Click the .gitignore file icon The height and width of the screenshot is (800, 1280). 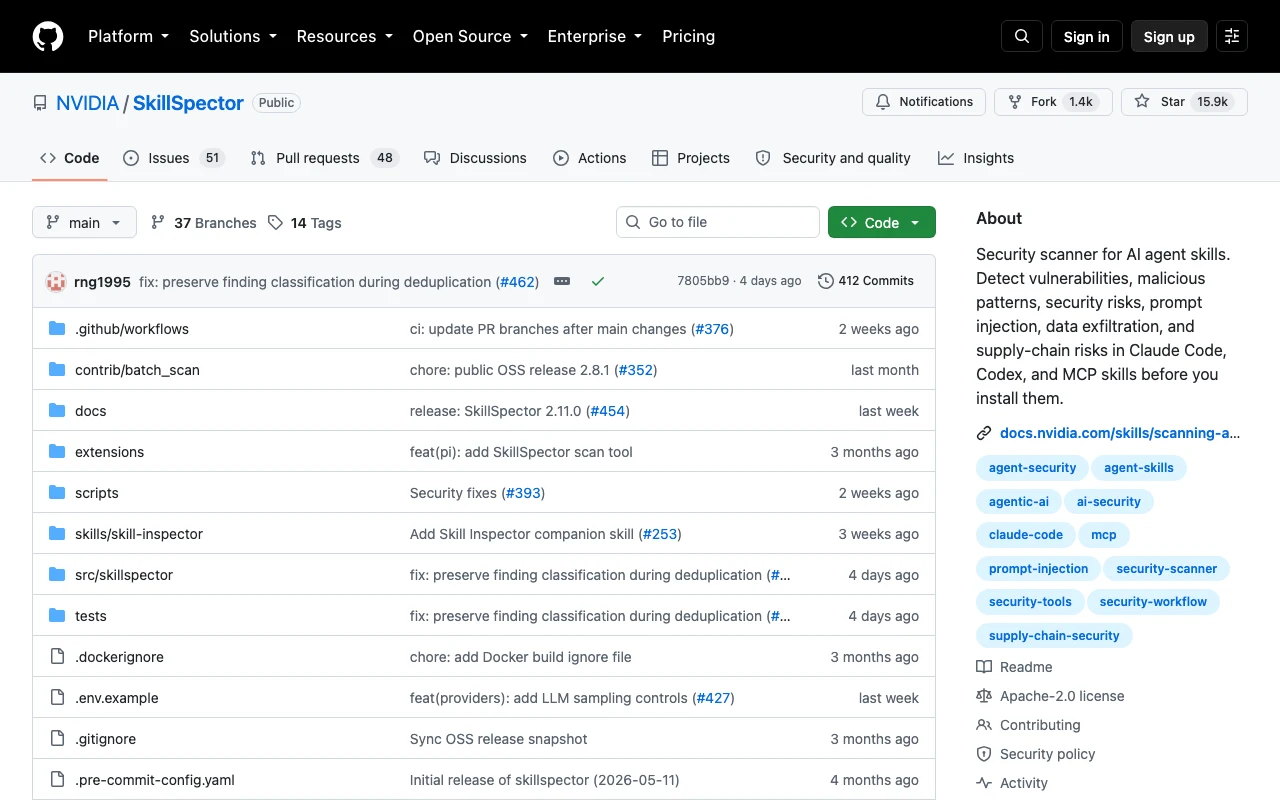pyautogui.click(x=57, y=739)
